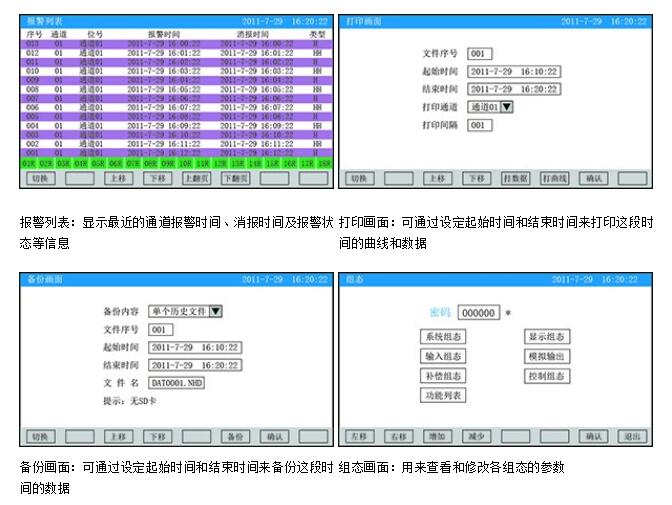This screenshot has height=505, width=672.
Task: Click the 文件名 field DAT0001.NHD
Action: point(176,382)
